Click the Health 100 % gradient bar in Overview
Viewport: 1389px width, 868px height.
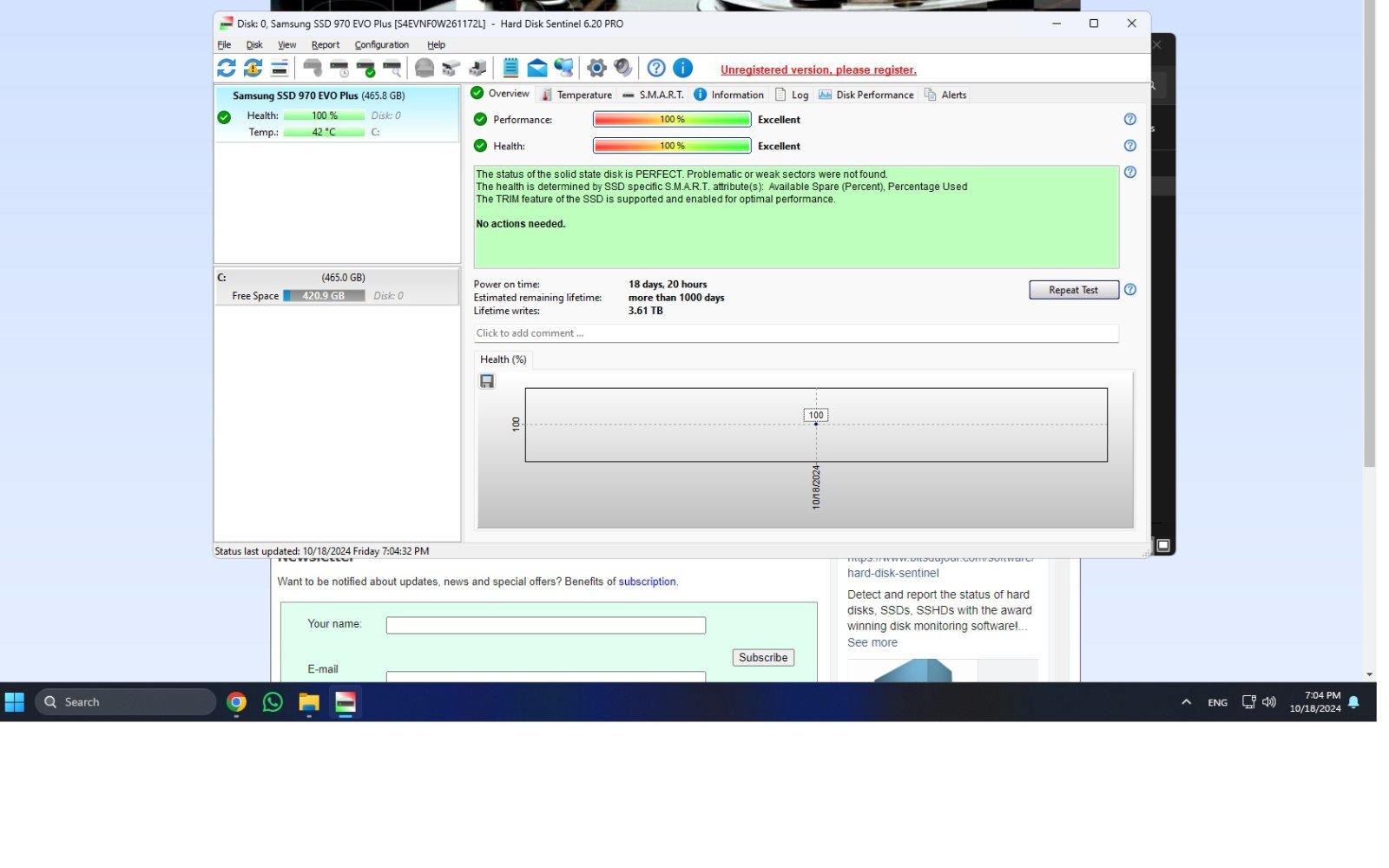[x=672, y=146]
